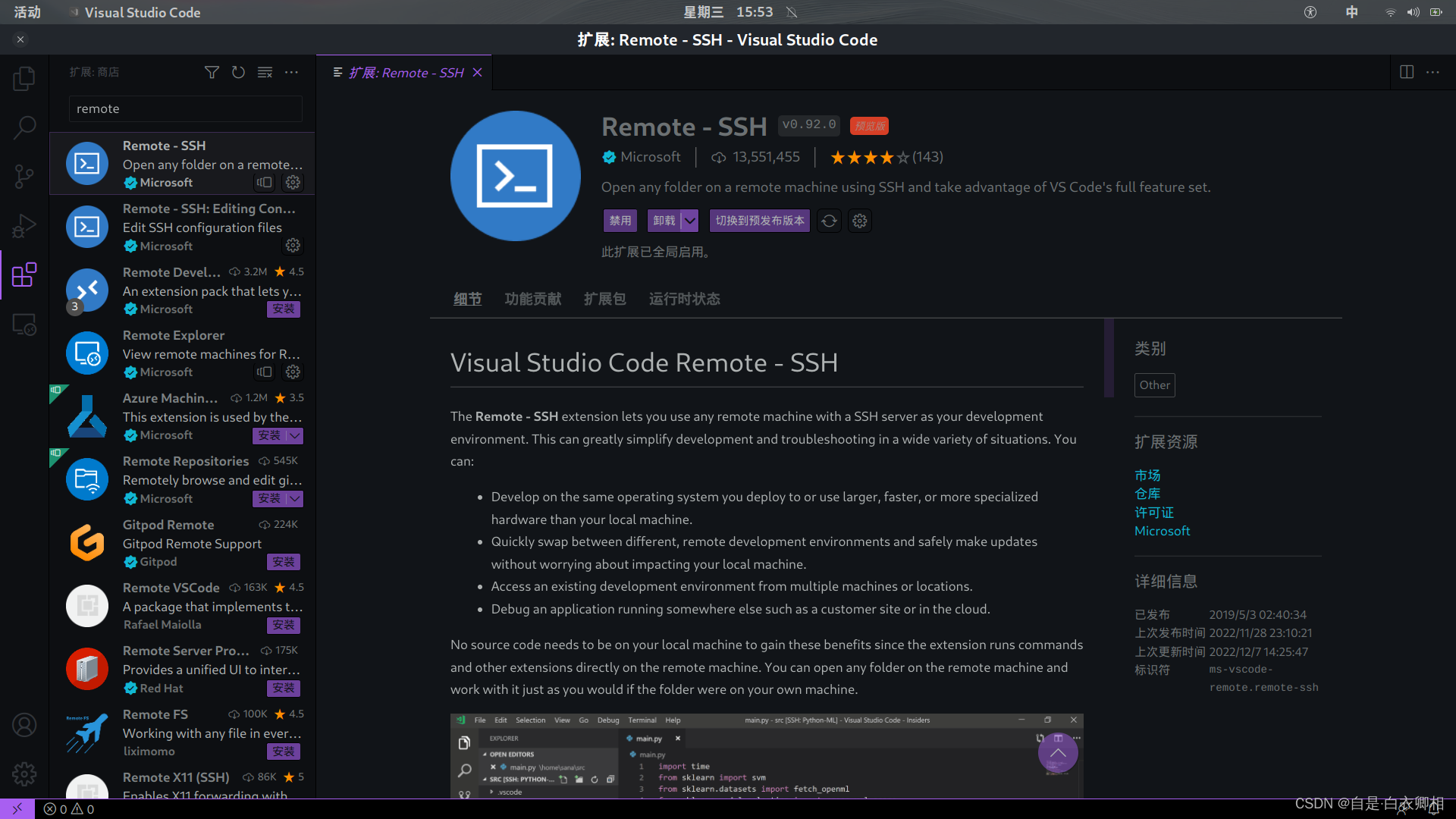Open Accounts menu in activity bar
Image resolution: width=1456 pixels, height=819 pixels.
[24, 725]
